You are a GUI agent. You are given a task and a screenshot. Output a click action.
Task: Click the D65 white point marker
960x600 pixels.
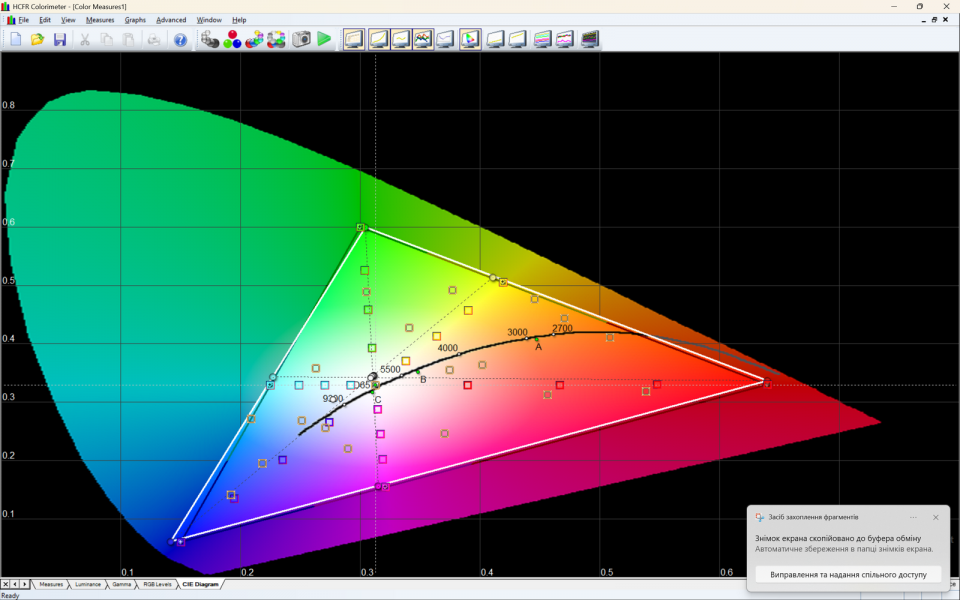tap(376, 385)
